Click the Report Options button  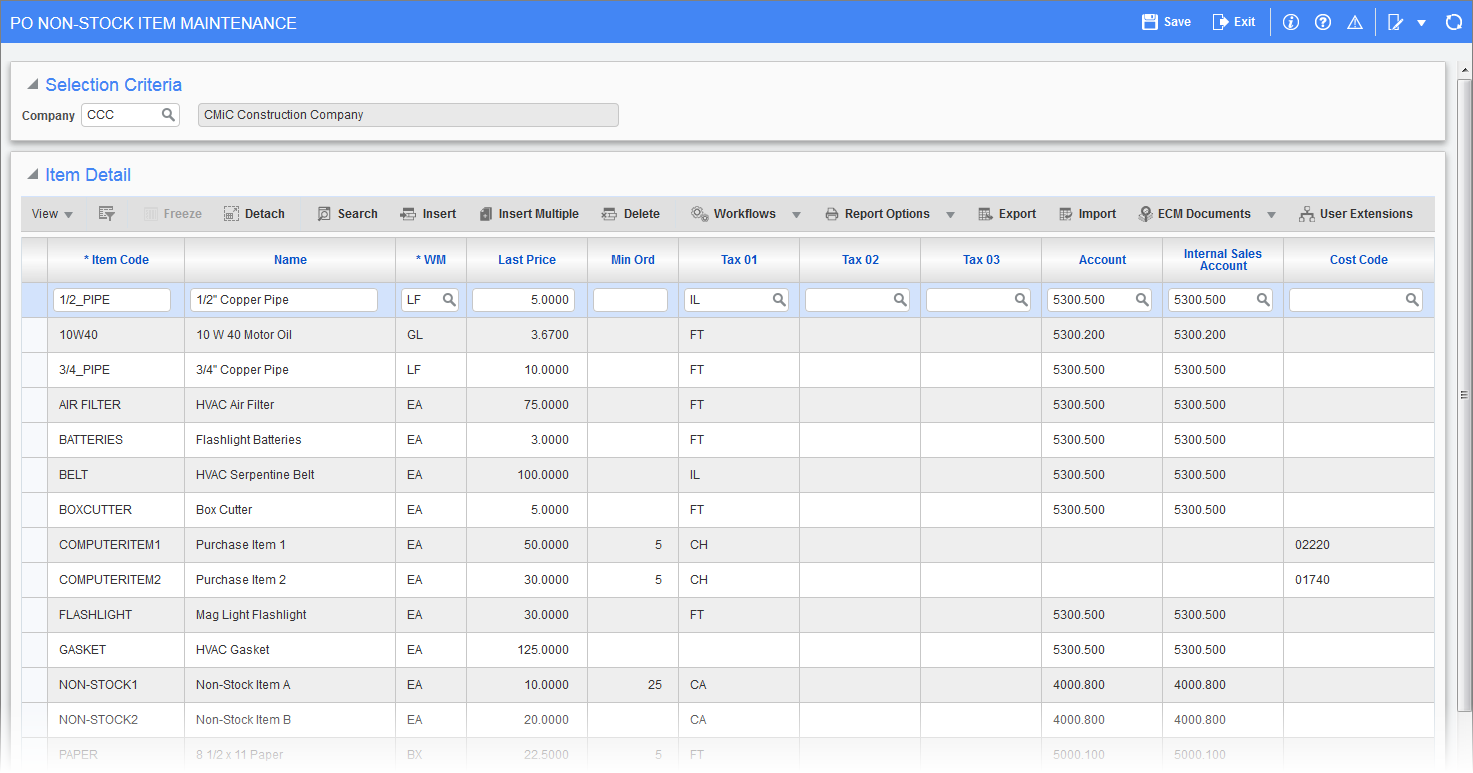pyautogui.click(x=877, y=214)
